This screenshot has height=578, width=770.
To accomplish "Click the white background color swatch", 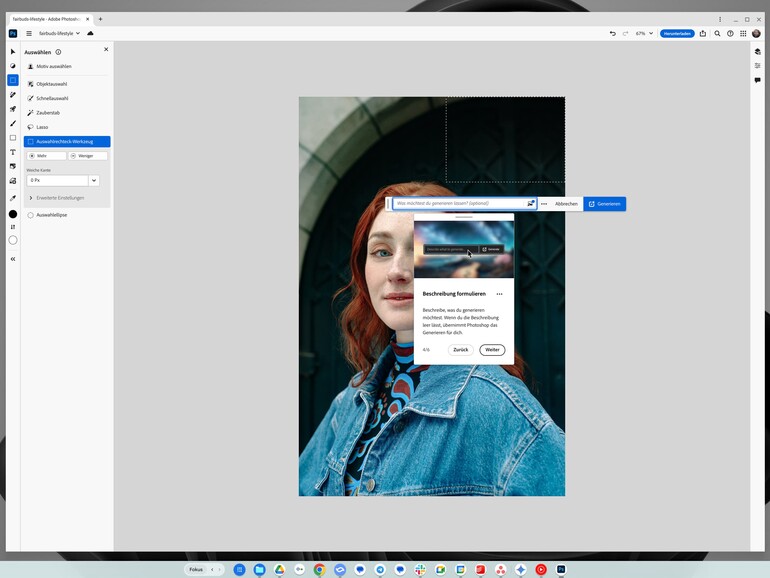I will point(13,240).
